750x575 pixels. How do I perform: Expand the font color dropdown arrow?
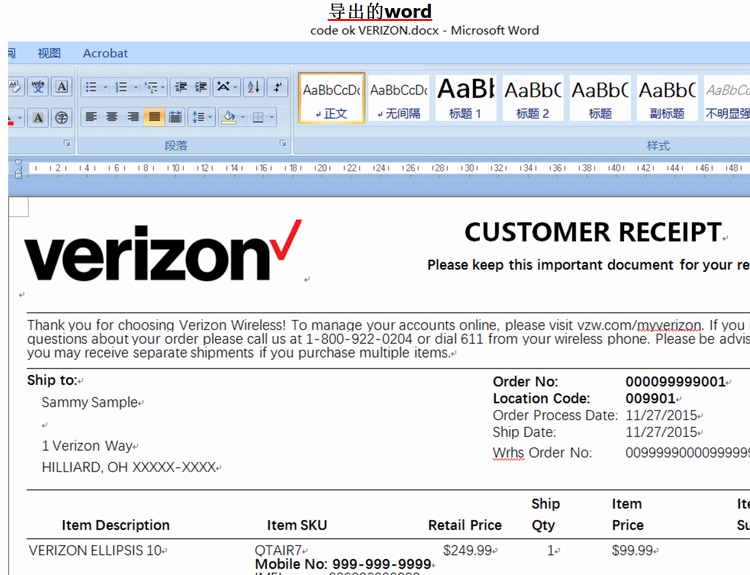pos(20,117)
